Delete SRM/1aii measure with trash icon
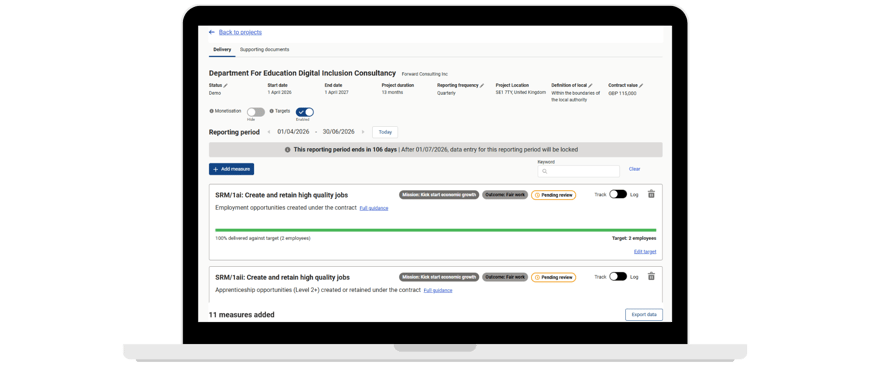The height and width of the screenshot is (366, 879). pyautogui.click(x=651, y=276)
